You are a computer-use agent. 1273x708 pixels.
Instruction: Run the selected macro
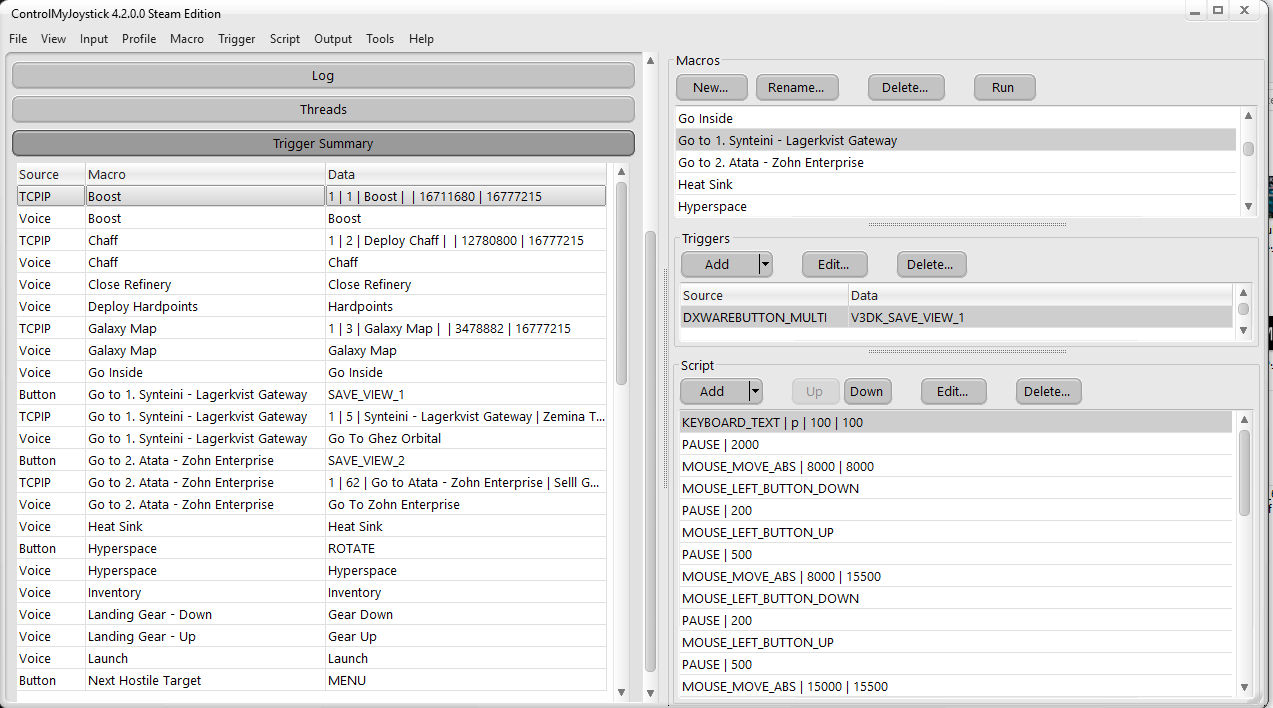1003,88
